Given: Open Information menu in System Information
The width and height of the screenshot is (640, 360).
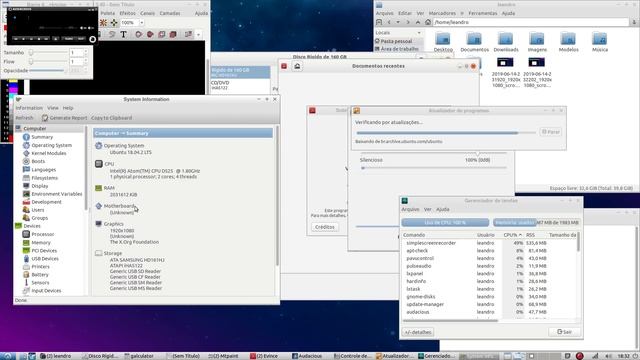Looking at the screenshot, I should (29, 108).
